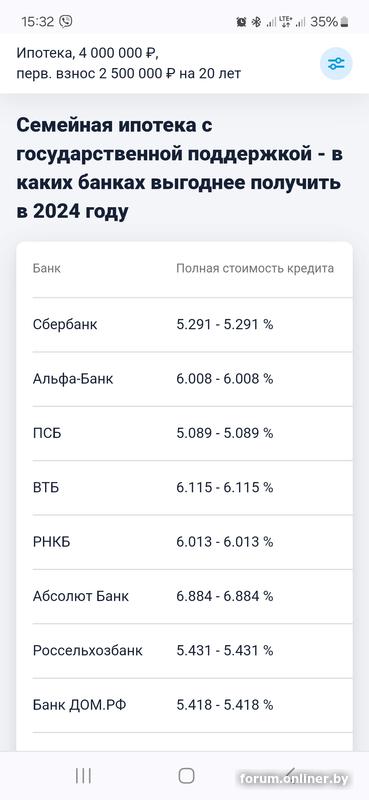Screen dimensions: 369x800
Task: Tap the Android recent apps button
Action: [x=83, y=776]
